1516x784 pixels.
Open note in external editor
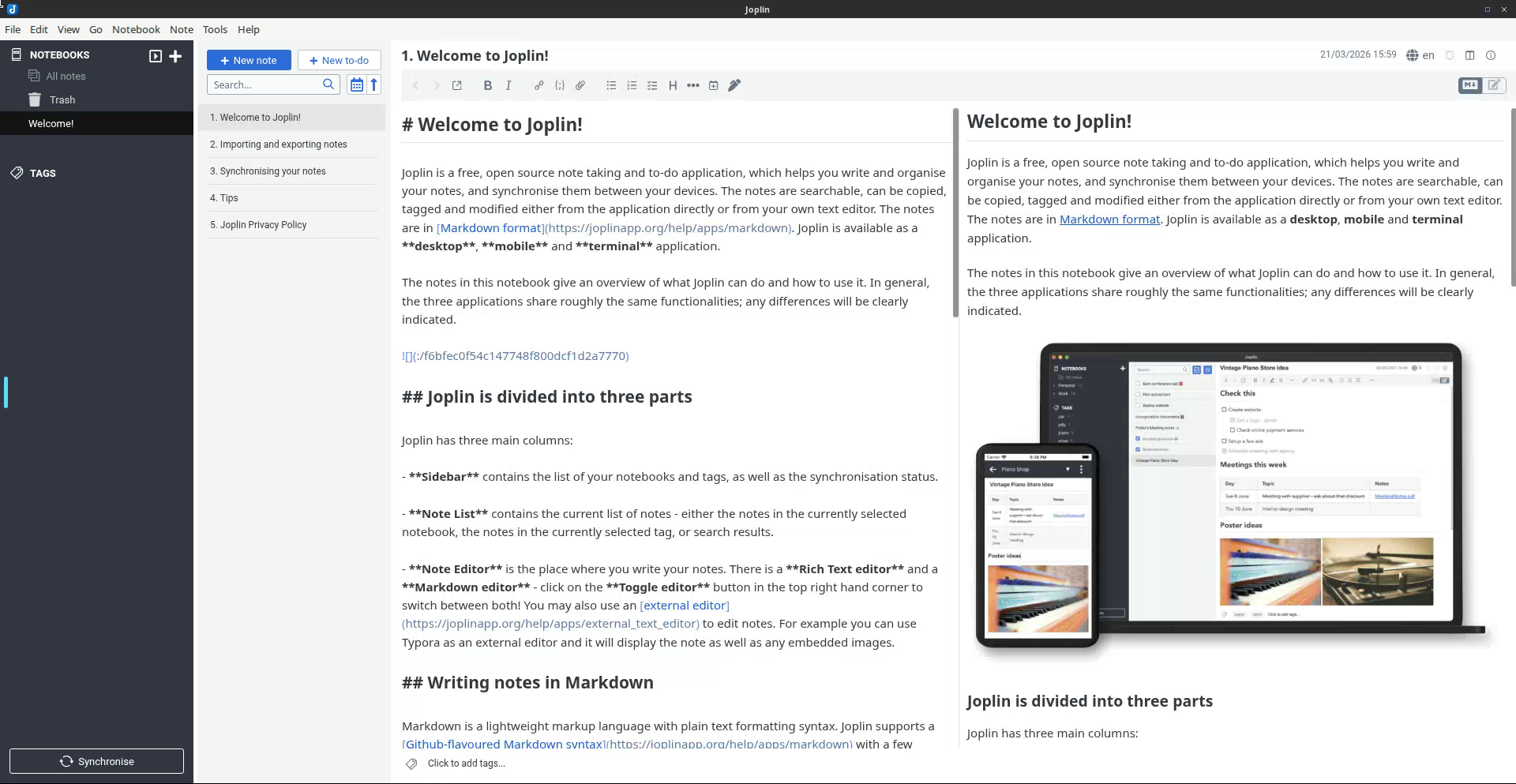coord(456,85)
